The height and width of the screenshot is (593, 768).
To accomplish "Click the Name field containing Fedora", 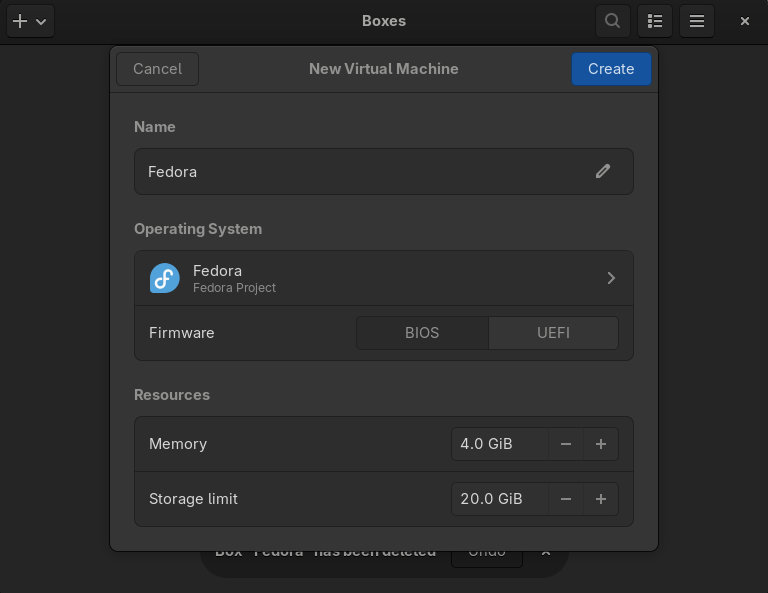I will pyautogui.click(x=384, y=172).
